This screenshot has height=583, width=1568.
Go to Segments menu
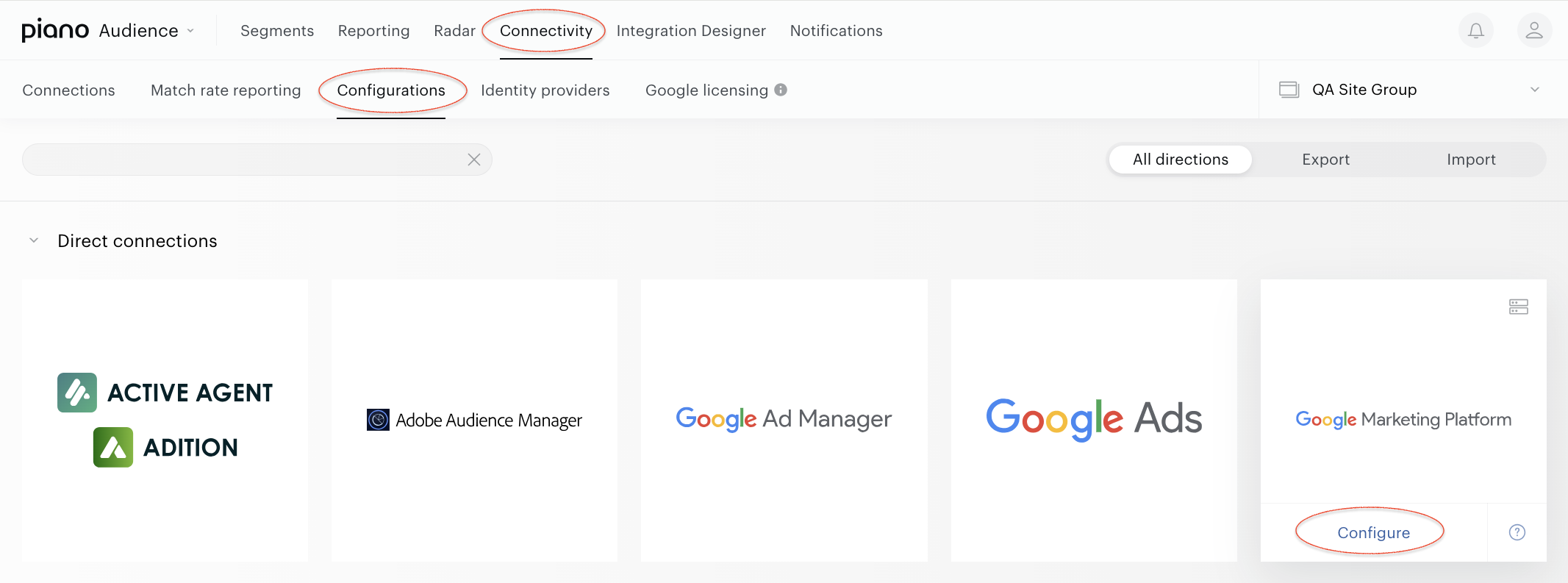pos(277,31)
